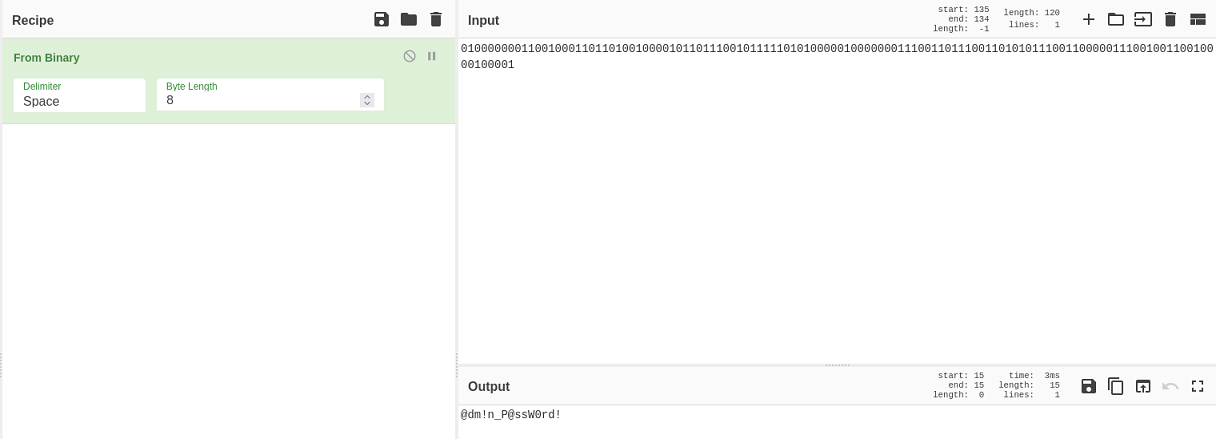Add a new input tab
The width and height of the screenshot is (1216, 439).
pyautogui.click(x=1089, y=19)
